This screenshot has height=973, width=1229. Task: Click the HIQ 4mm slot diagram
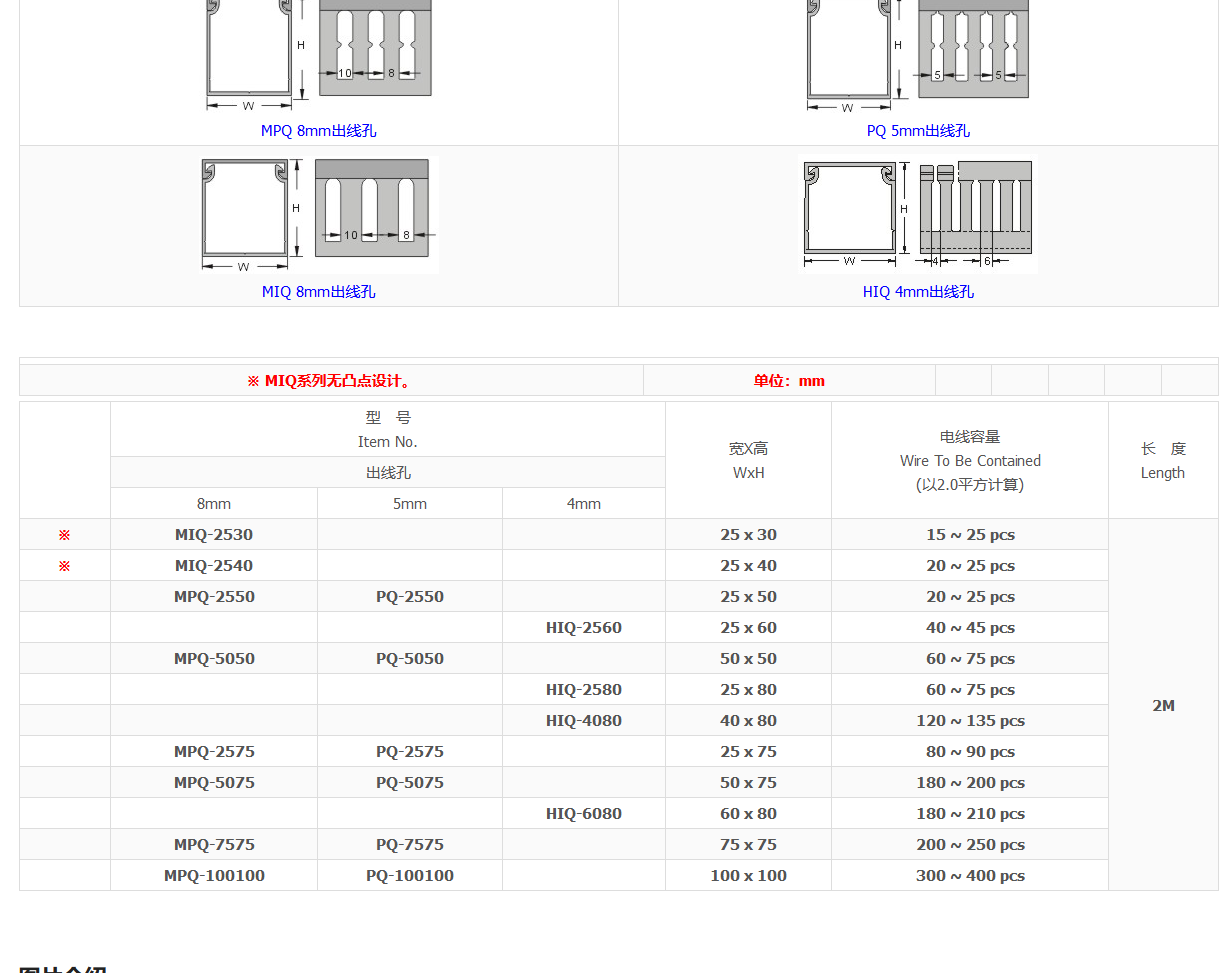pyautogui.click(x=975, y=214)
